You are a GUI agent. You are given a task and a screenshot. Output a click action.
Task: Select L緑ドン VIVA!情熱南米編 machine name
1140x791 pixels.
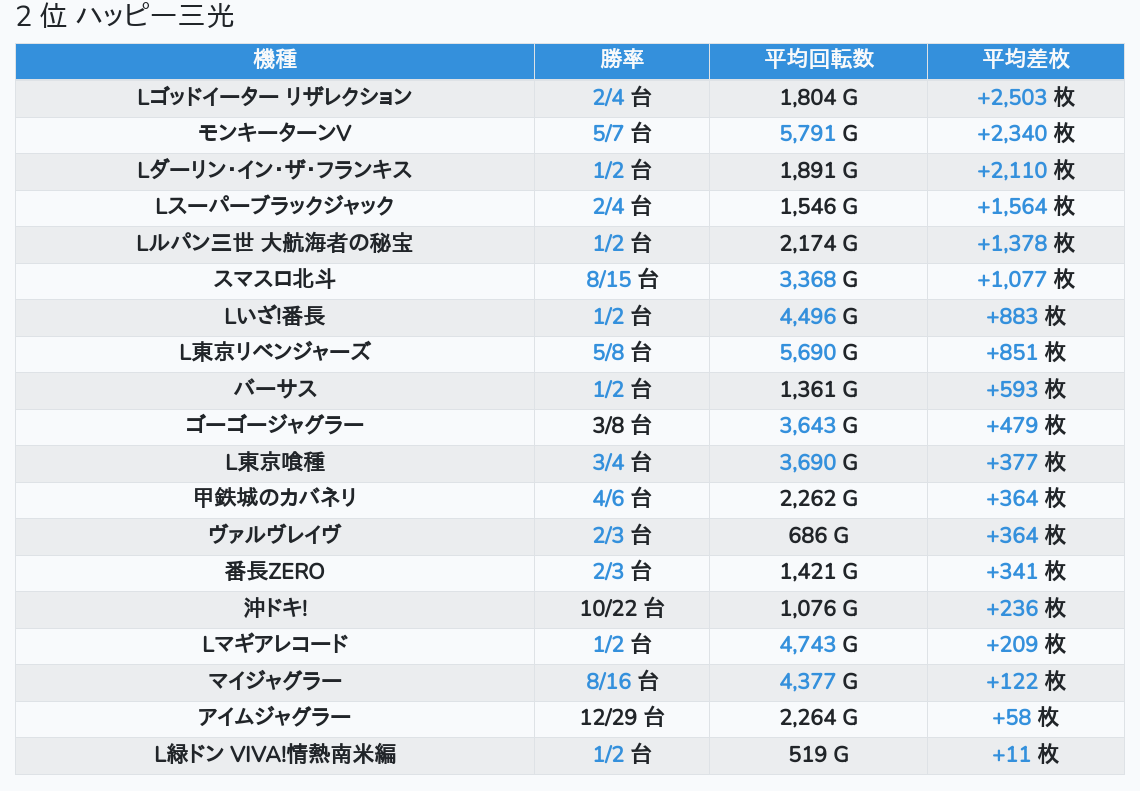[x=275, y=755]
